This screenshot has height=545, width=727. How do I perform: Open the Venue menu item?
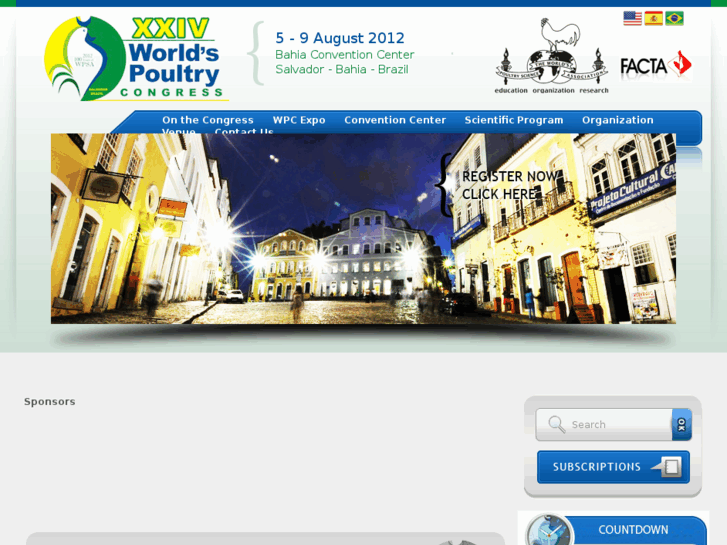click(179, 131)
